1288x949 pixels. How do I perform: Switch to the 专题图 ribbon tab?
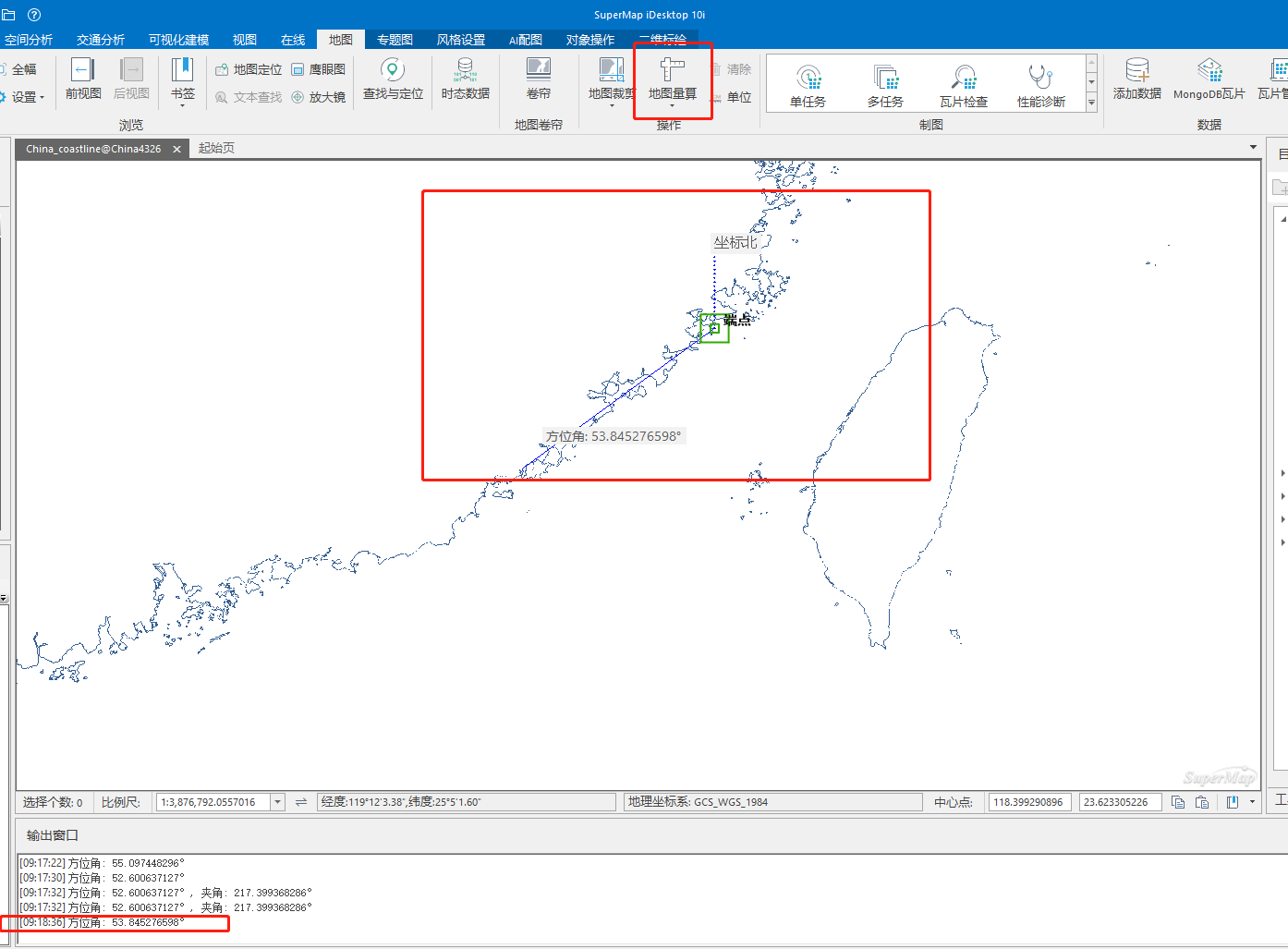[x=395, y=40]
